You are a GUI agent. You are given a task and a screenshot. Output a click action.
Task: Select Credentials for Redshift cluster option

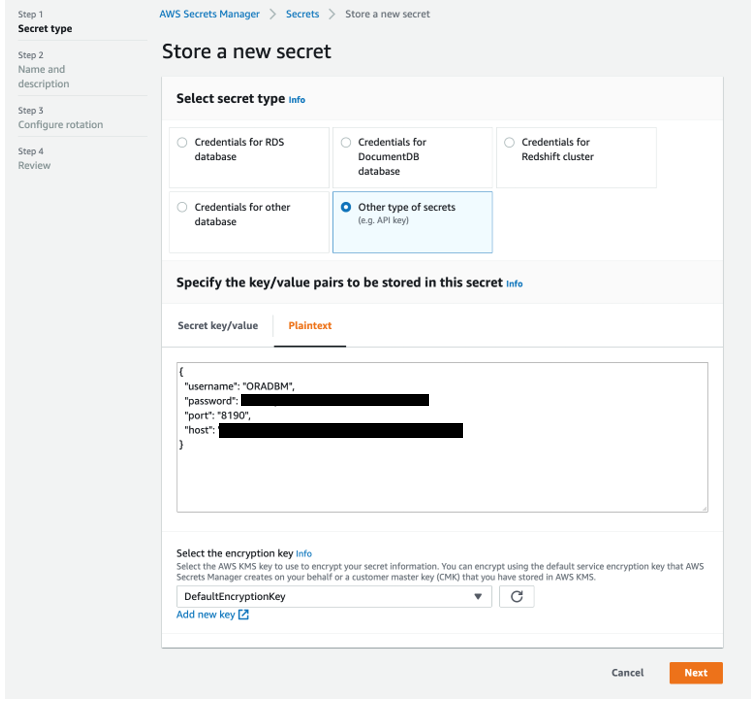point(509,143)
